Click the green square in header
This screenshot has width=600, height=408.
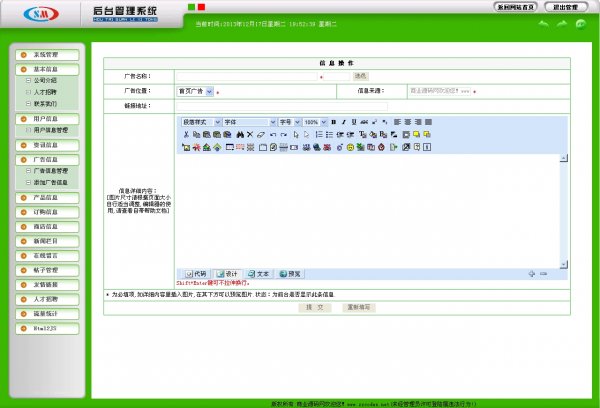point(191,7)
